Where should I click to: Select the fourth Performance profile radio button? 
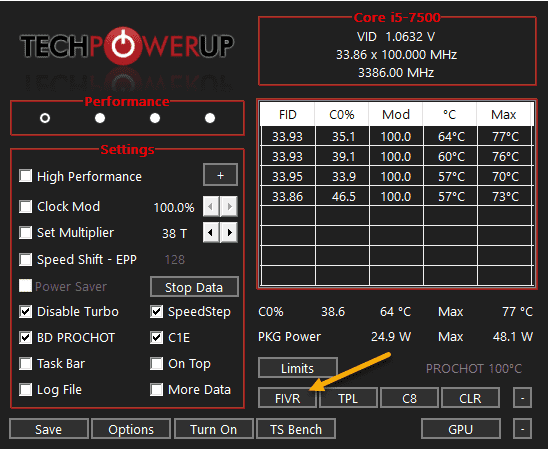210,118
